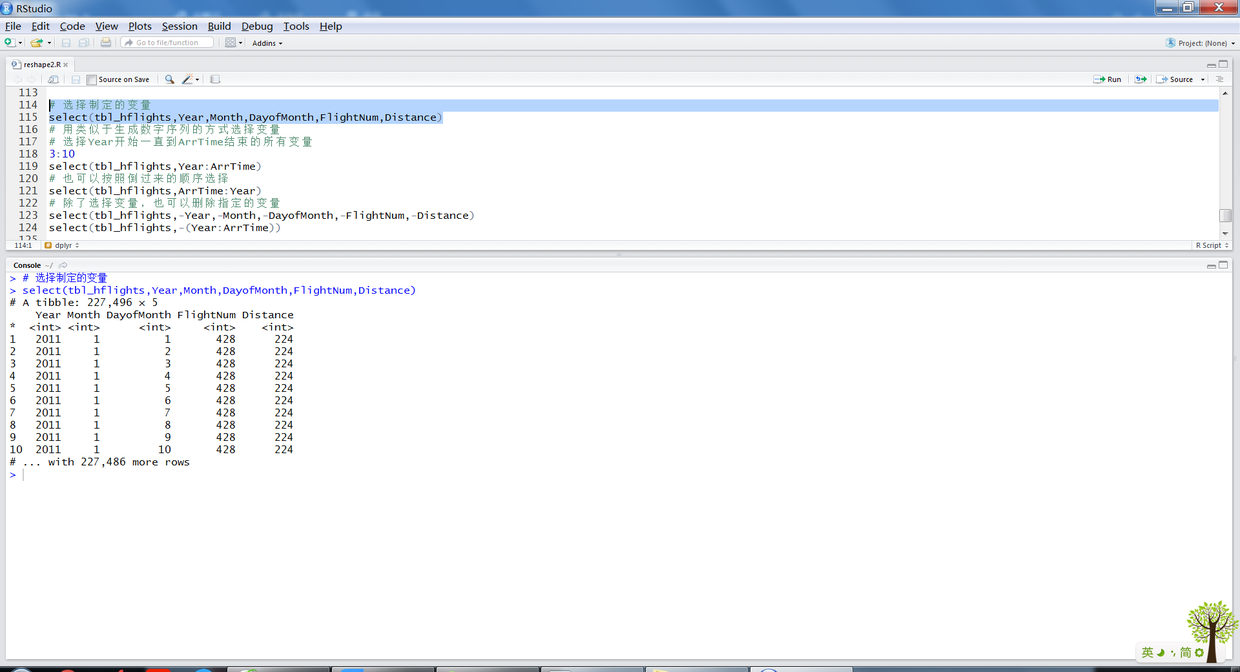Image resolution: width=1240 pixels, height=672 pixels.
Task: Click the console input prompt line
Action: [x=620, y=475]
